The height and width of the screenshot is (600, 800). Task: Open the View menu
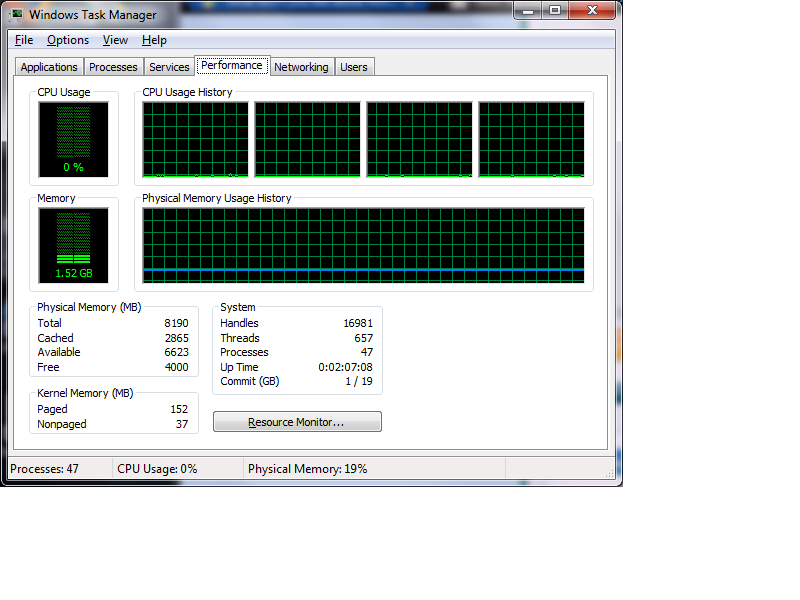point(115,40)
